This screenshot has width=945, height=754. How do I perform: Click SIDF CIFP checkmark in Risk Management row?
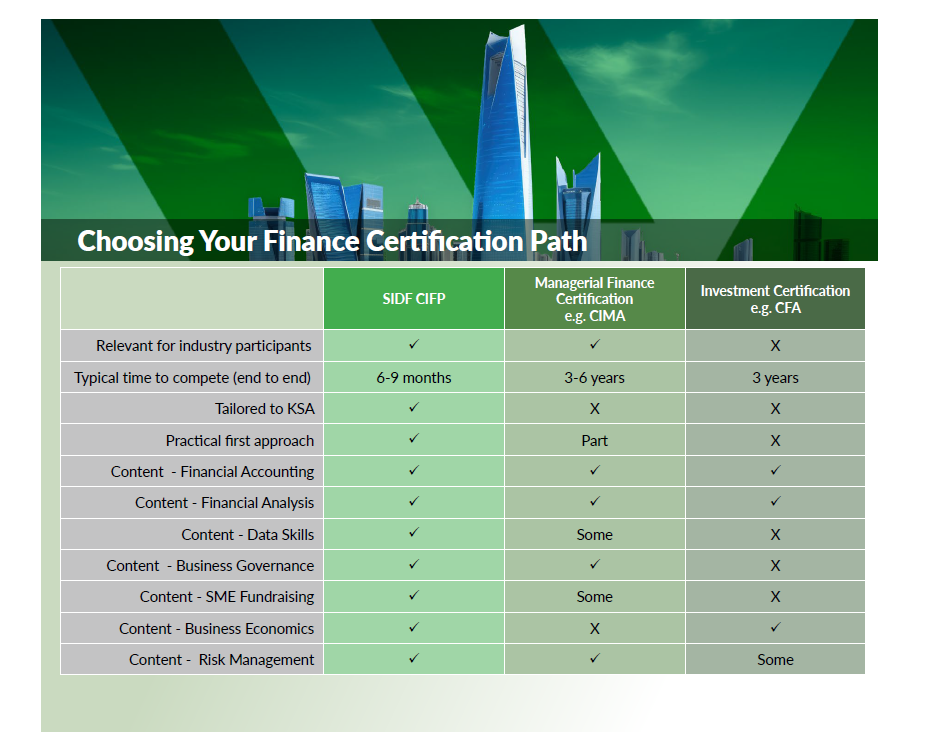tap(413, 659)
